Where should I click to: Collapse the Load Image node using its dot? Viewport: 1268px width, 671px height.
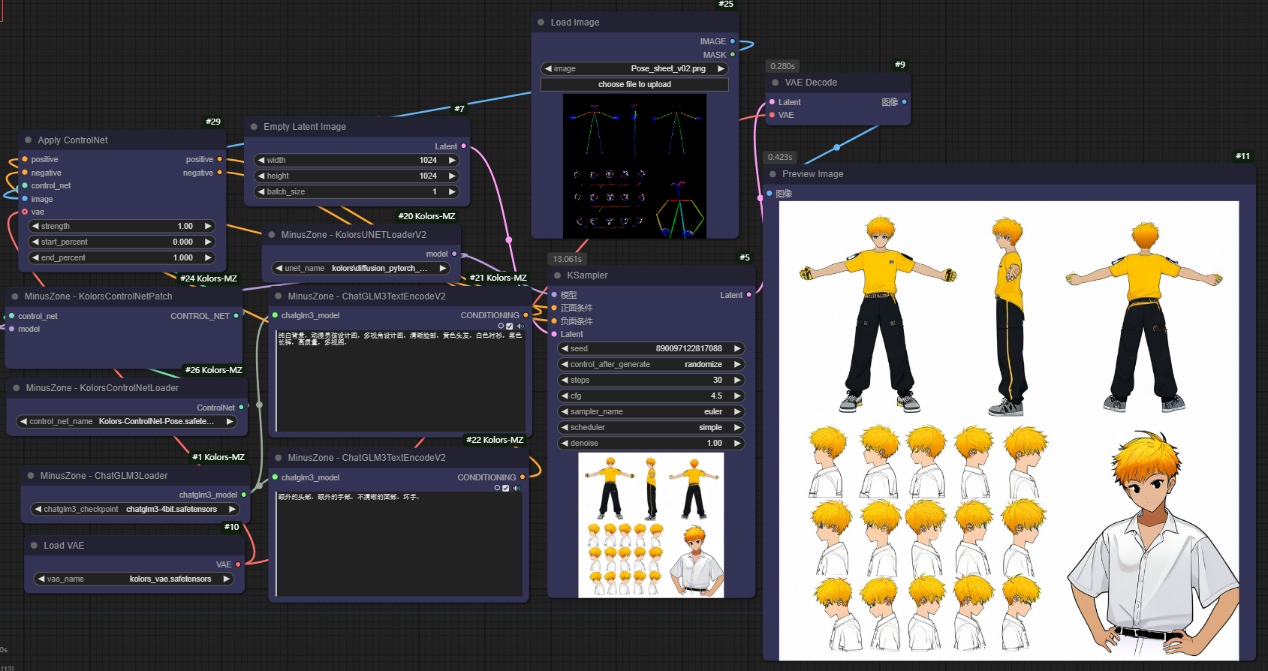tap(541, 22)
